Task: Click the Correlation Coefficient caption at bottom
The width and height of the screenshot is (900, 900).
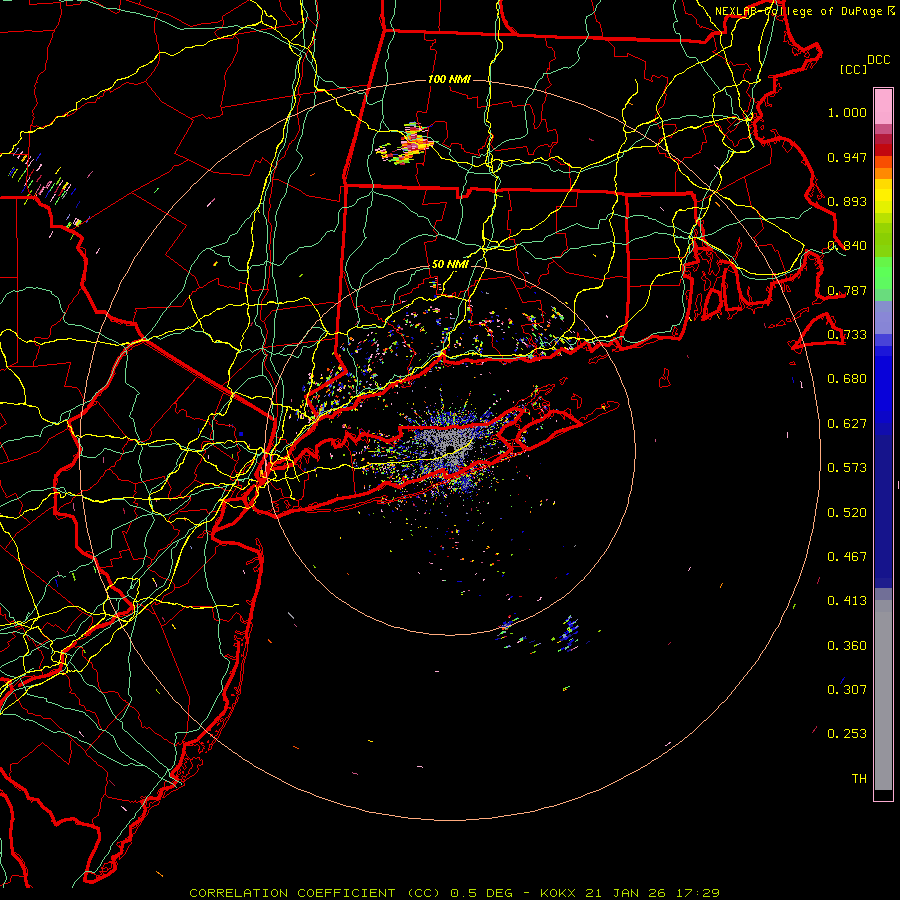Action: (454, 893)
